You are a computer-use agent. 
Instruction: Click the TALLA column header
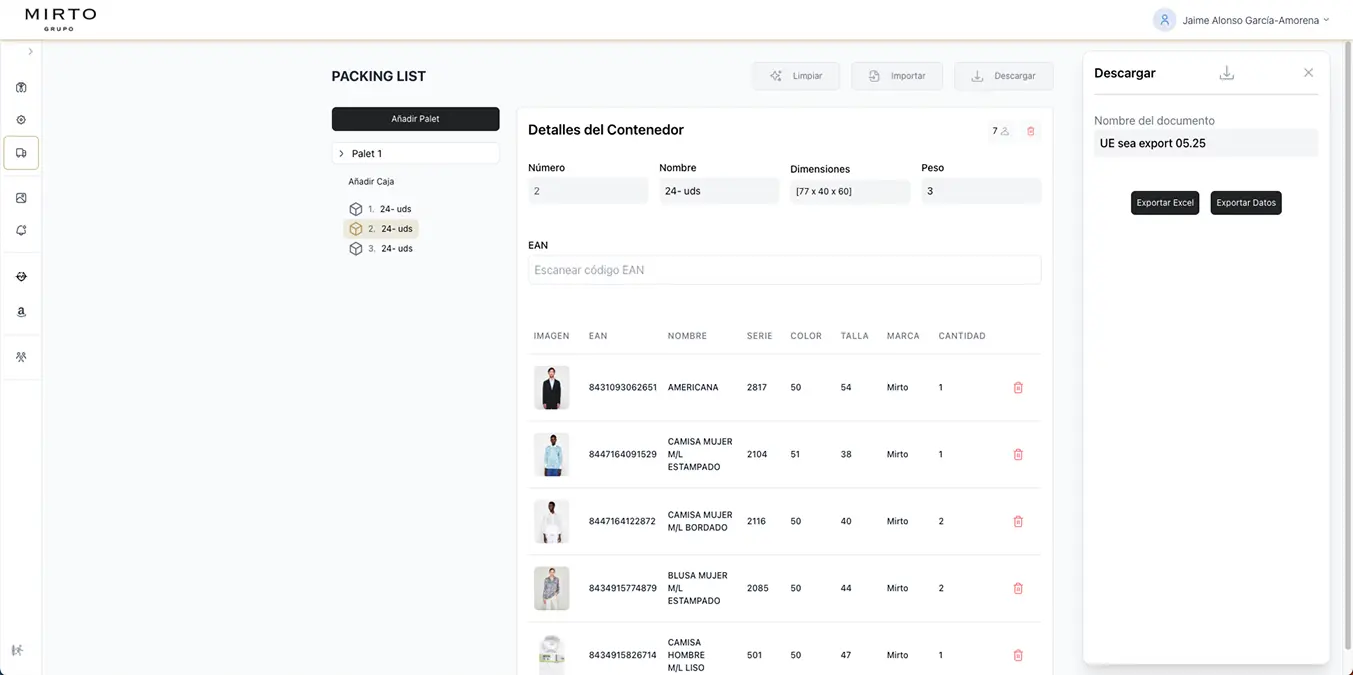tap(855, 336)
